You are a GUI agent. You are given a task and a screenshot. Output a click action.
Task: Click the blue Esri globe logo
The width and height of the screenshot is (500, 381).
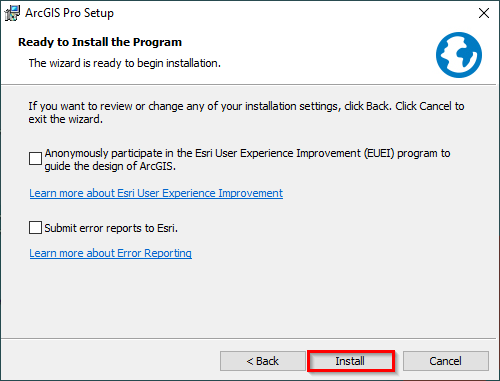tap(459, 55)
